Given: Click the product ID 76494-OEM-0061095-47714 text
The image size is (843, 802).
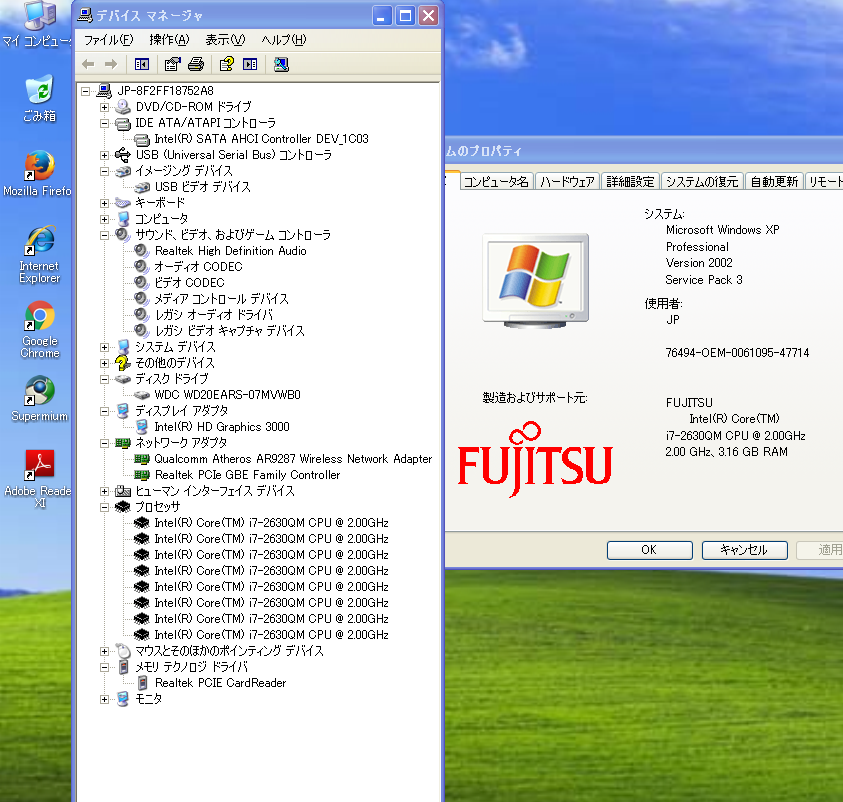Looking at the screenshot, I should [737, 353].
